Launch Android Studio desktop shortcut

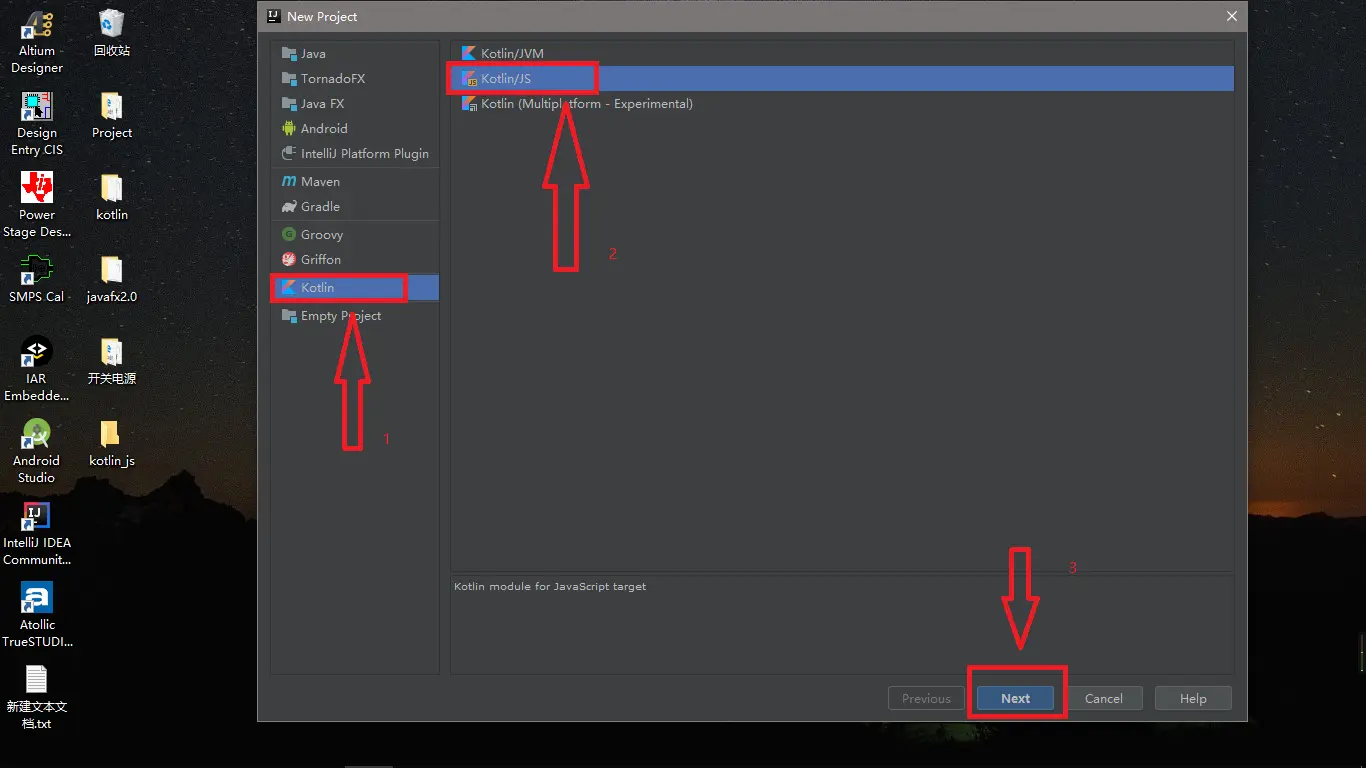(x=37, y=452)
